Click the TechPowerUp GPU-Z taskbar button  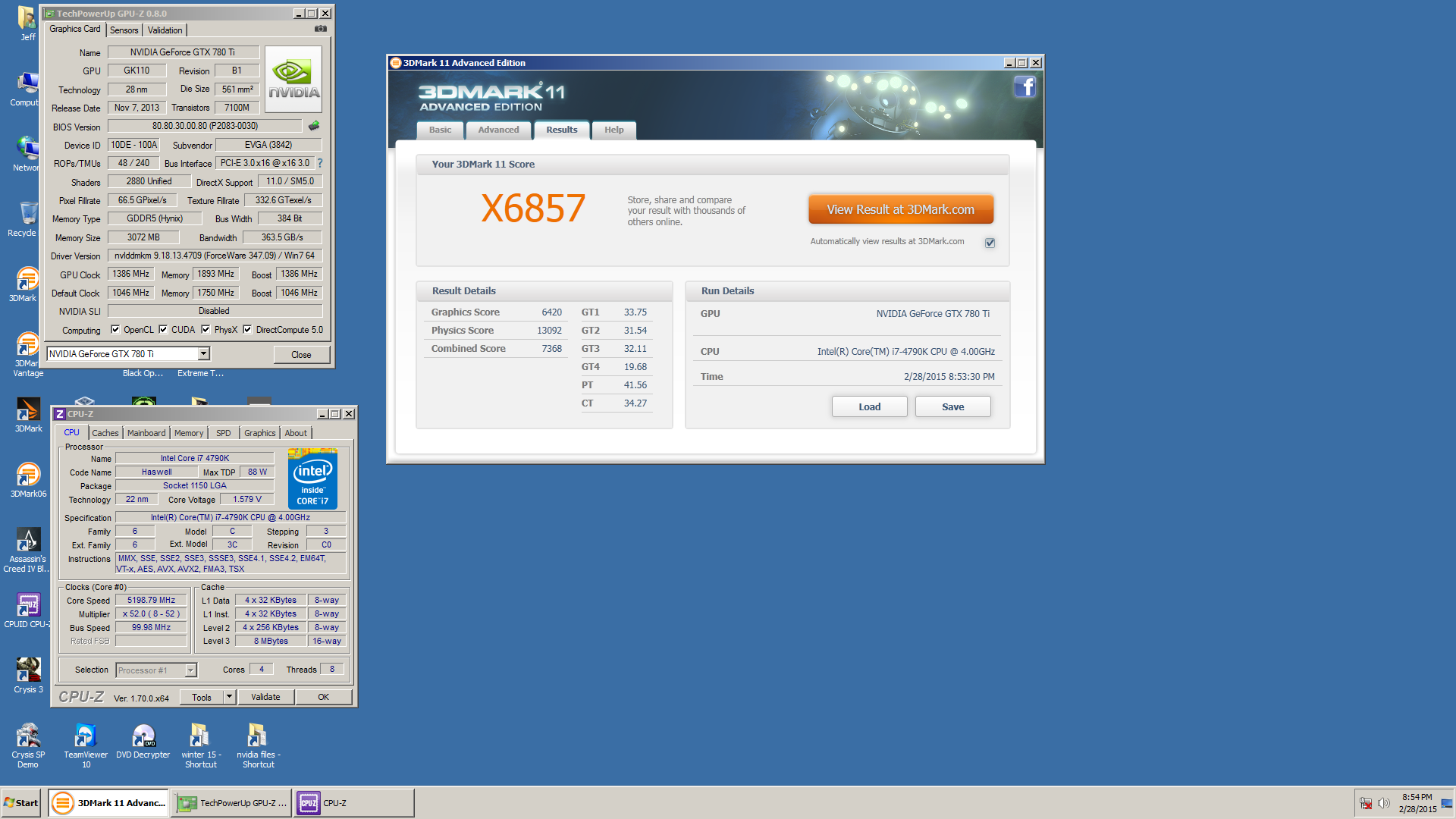coord(232,803)
